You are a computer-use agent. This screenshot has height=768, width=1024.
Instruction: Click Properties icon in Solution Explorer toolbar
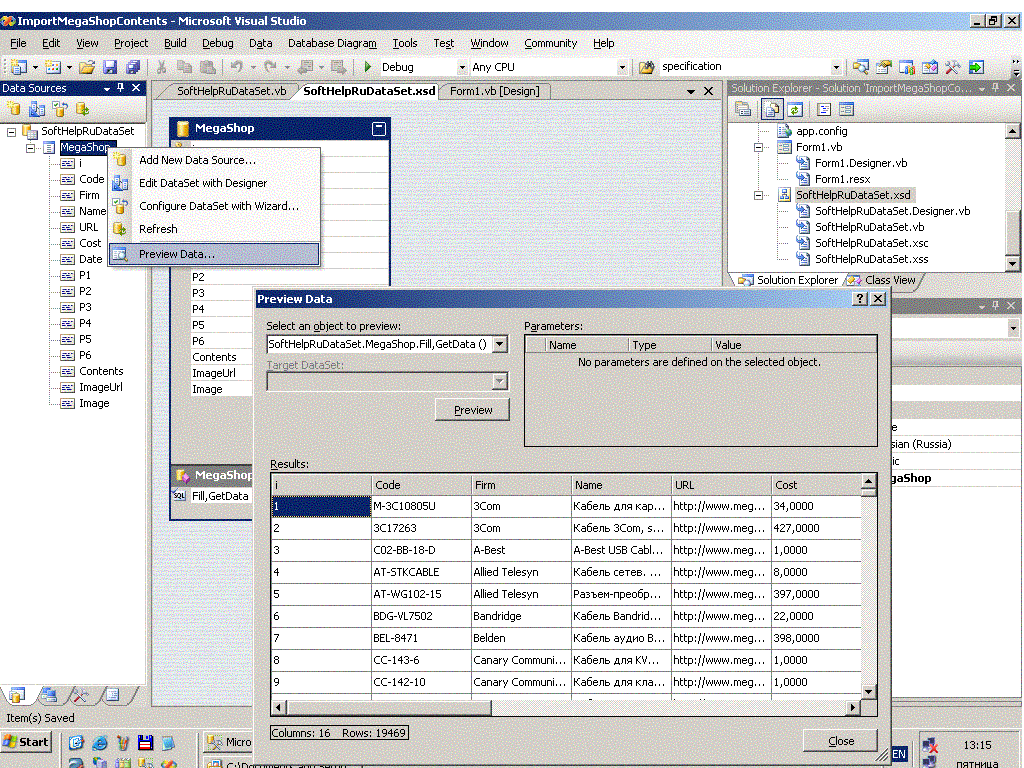(743, 109)
